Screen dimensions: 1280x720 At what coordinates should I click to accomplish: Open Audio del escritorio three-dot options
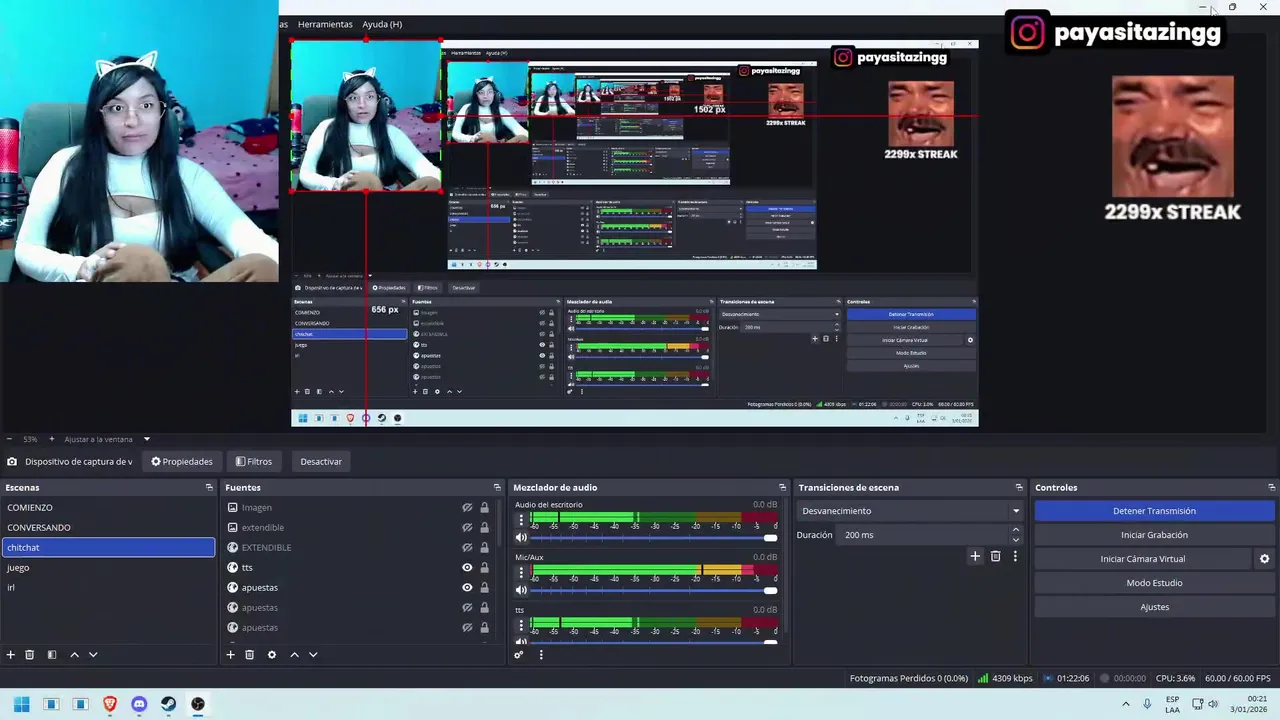click(x=521, y=521)
